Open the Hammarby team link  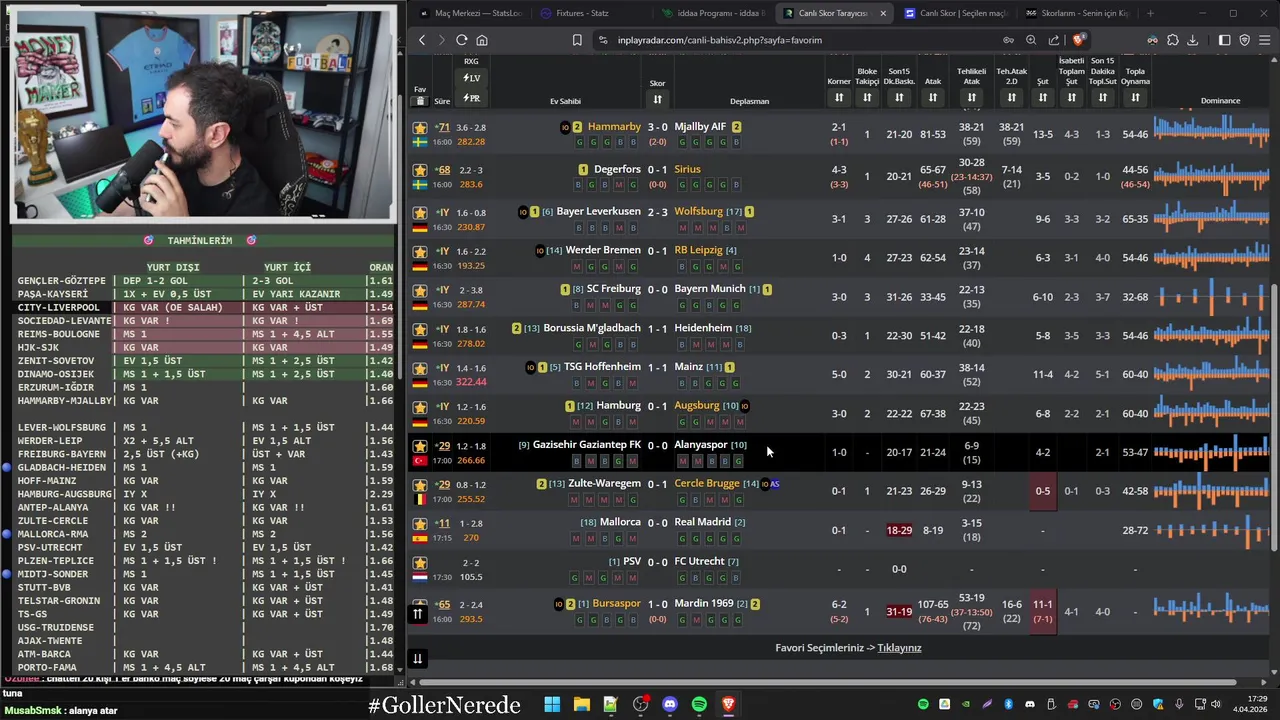click(x=614, y=127)
